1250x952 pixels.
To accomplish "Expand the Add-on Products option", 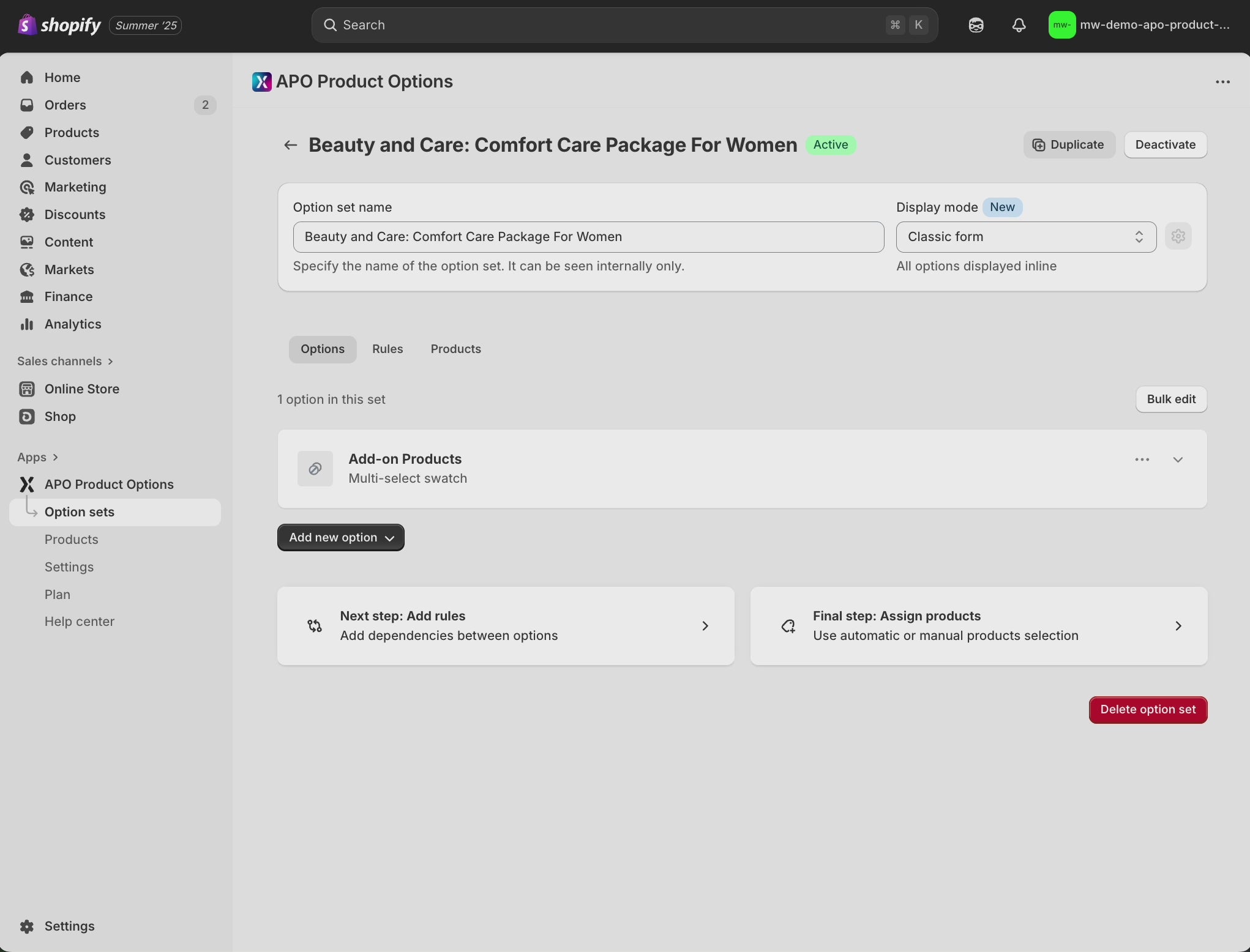I will (1178, 459).
